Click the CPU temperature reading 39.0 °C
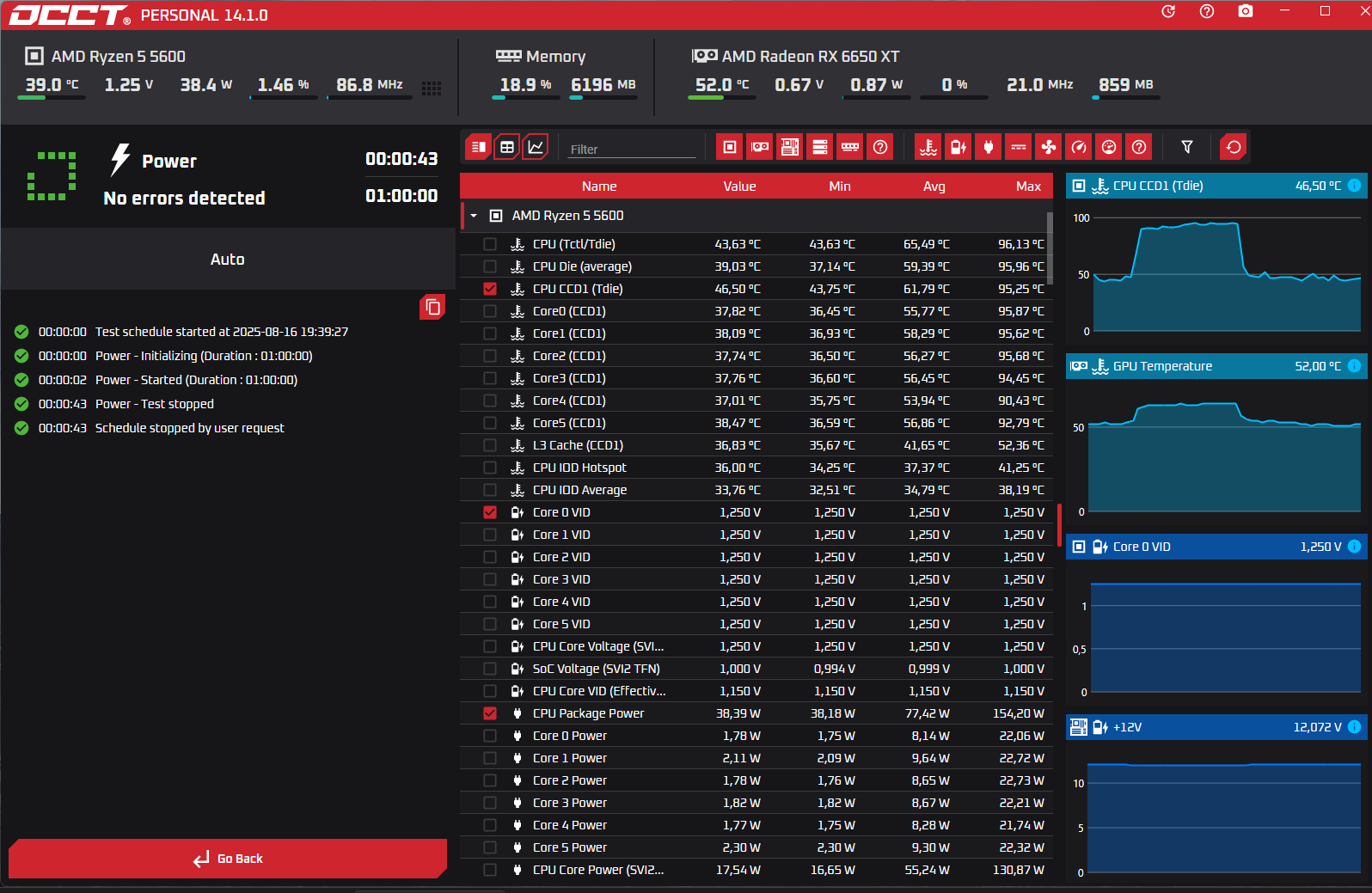 coord(52,84)
